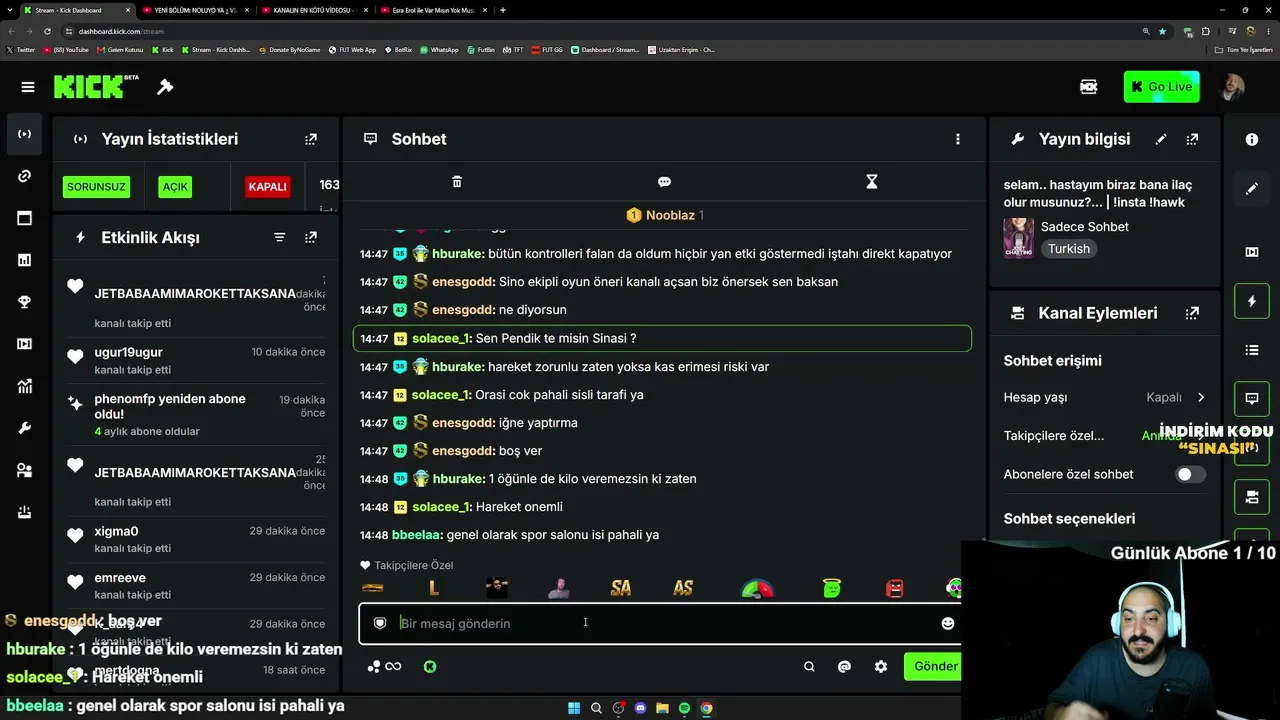Open the FUT Web App bookmark
The width and height of the screenshot is (1280, 720).
pyautogui.click(x=352, y=49)
